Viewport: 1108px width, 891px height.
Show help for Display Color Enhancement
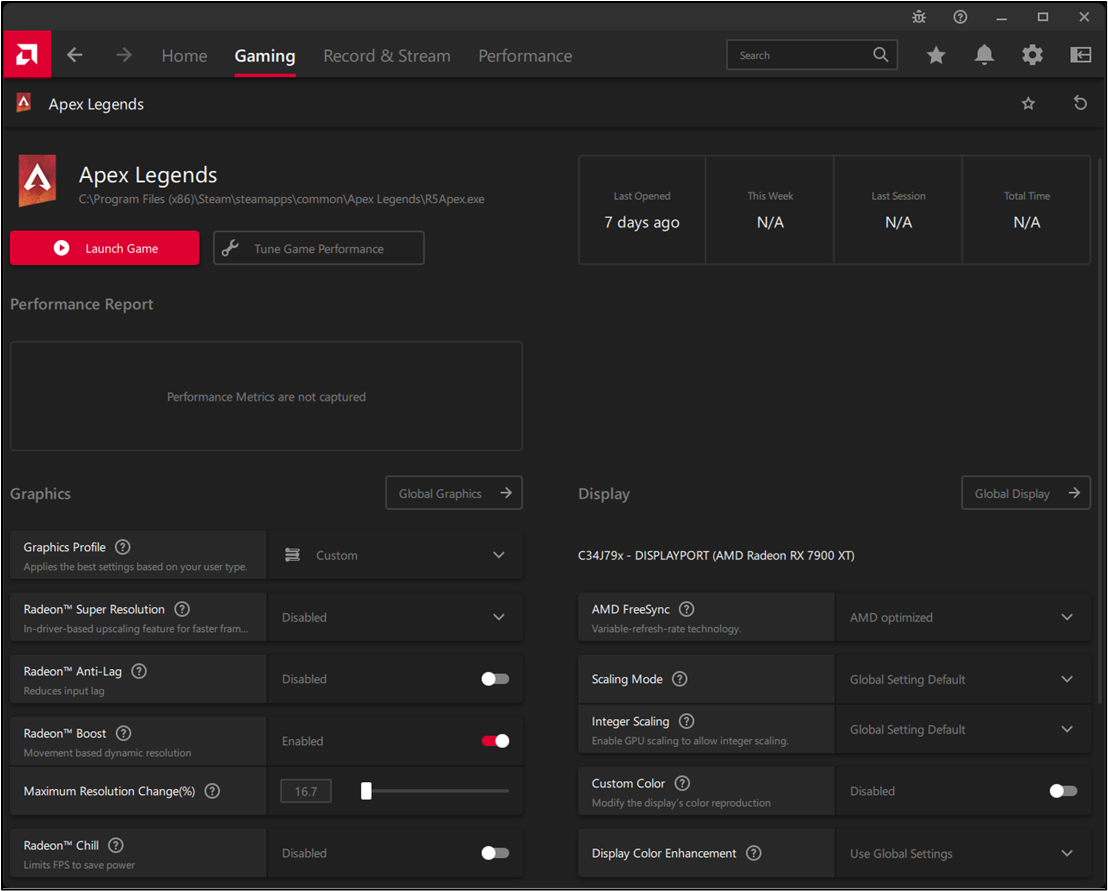(754, 853)
